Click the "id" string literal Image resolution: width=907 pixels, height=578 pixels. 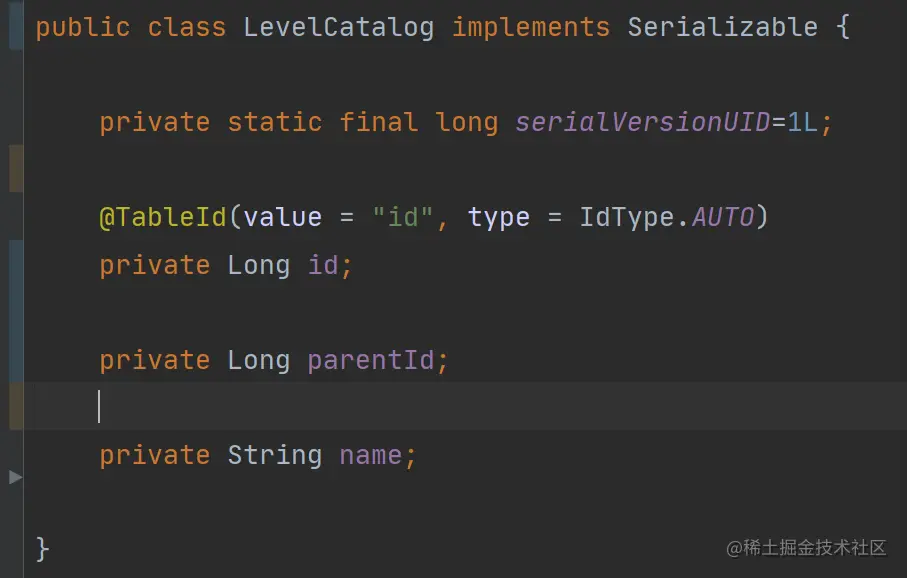click(x=403, y=217)
